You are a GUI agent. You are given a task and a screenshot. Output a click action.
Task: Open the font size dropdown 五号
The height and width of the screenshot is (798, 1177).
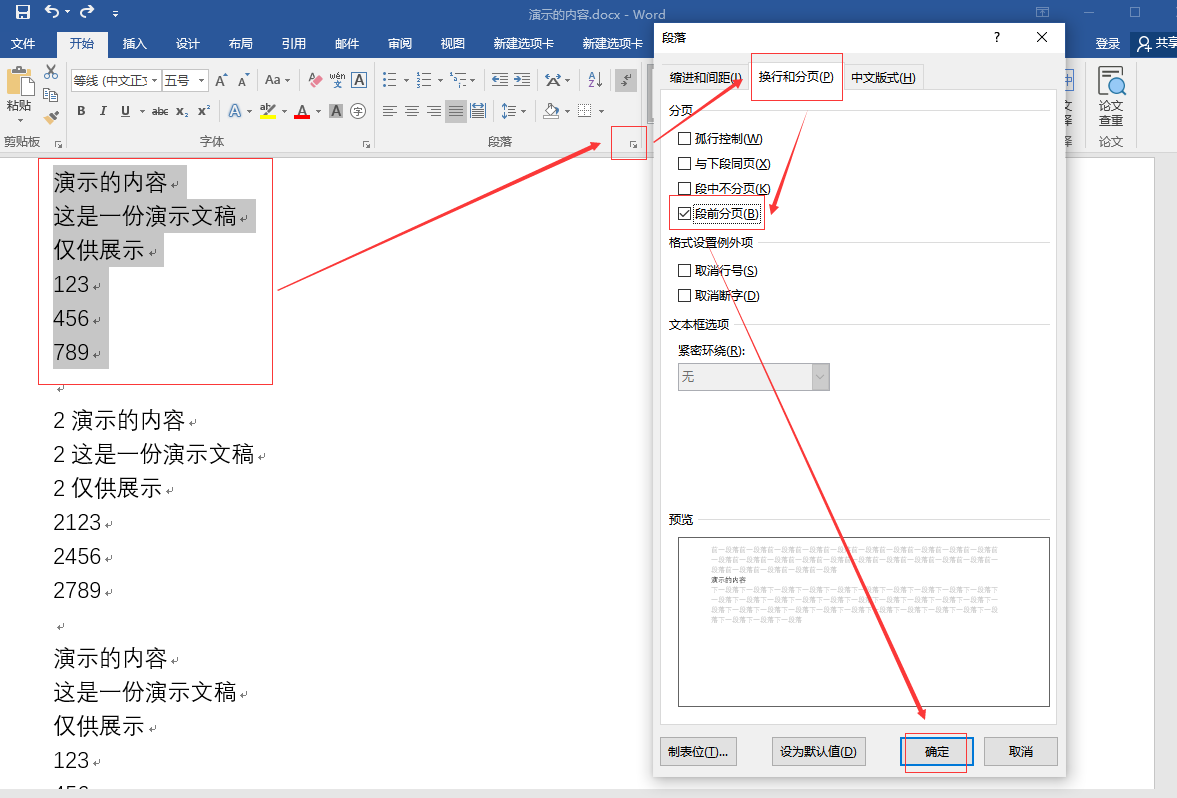201,80
